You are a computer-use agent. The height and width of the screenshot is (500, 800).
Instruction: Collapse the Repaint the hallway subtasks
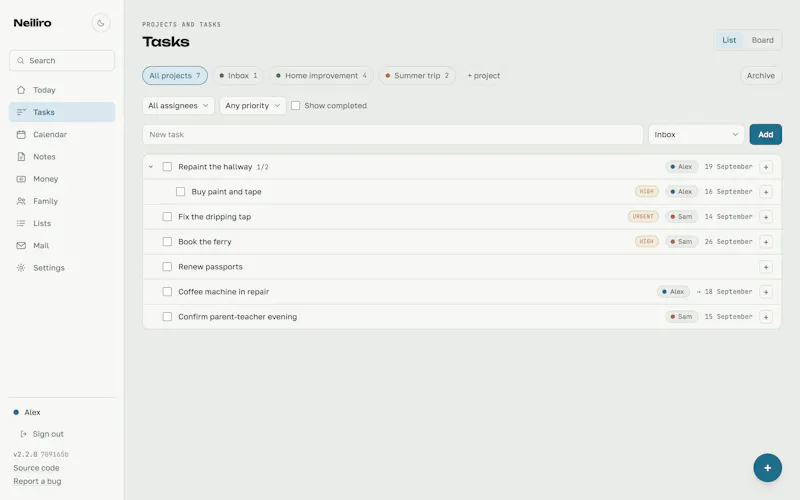pyautogui.click(x=151, y=167)
